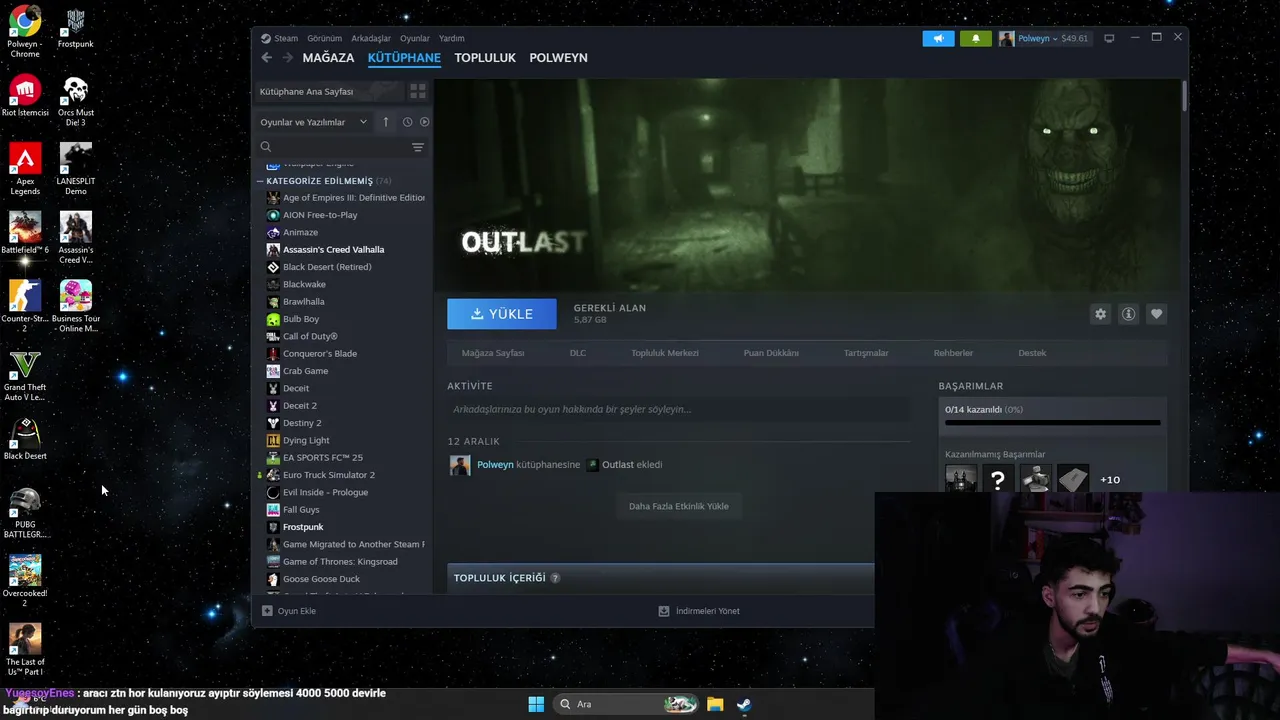Open the Mağaza Sayfası link
The image size is (1280, 720).
493,353
